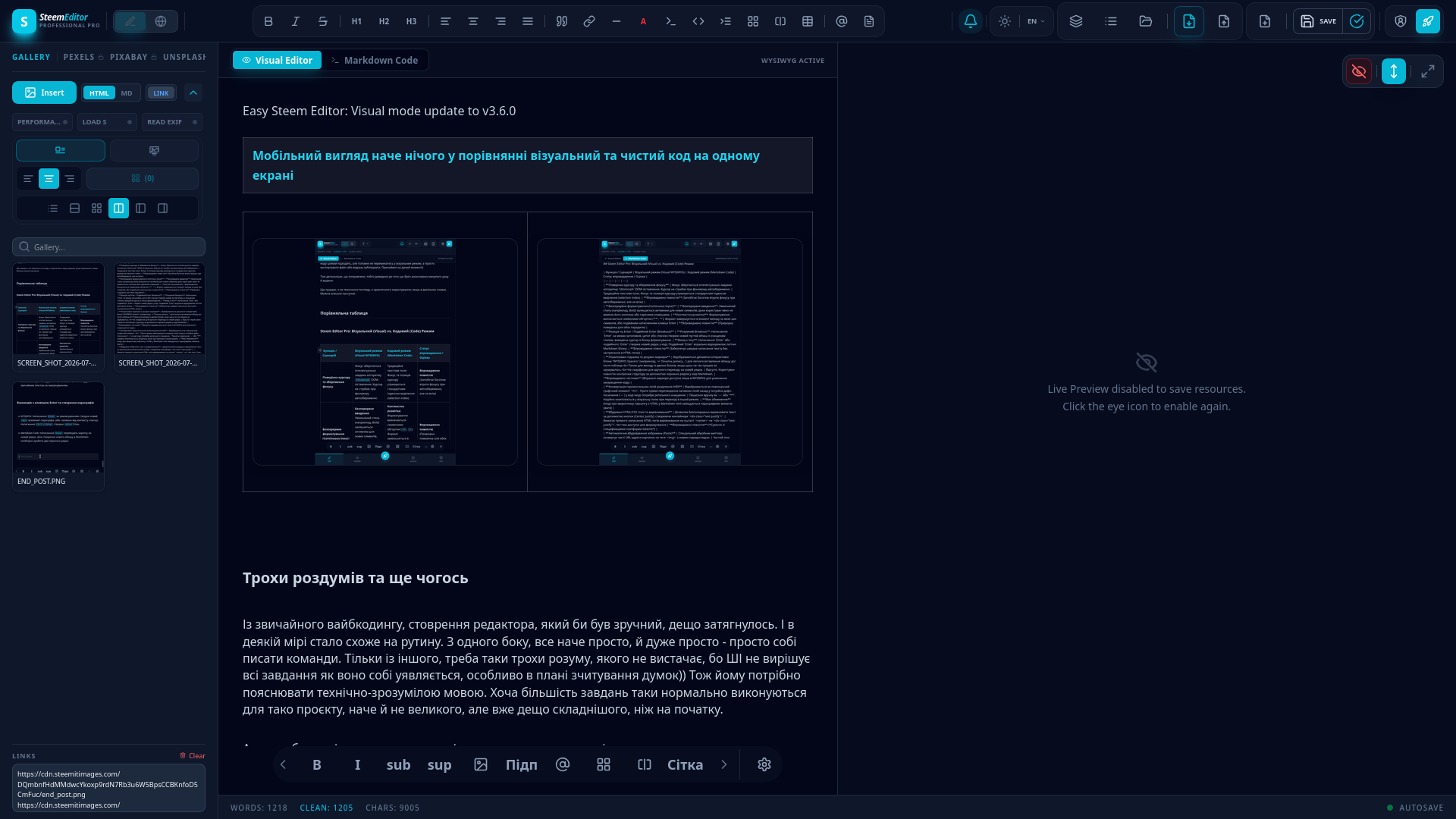The width and height of the screenshot is (1456, 819).
Task: Click the links URL text box
Action: coord(108,789)
